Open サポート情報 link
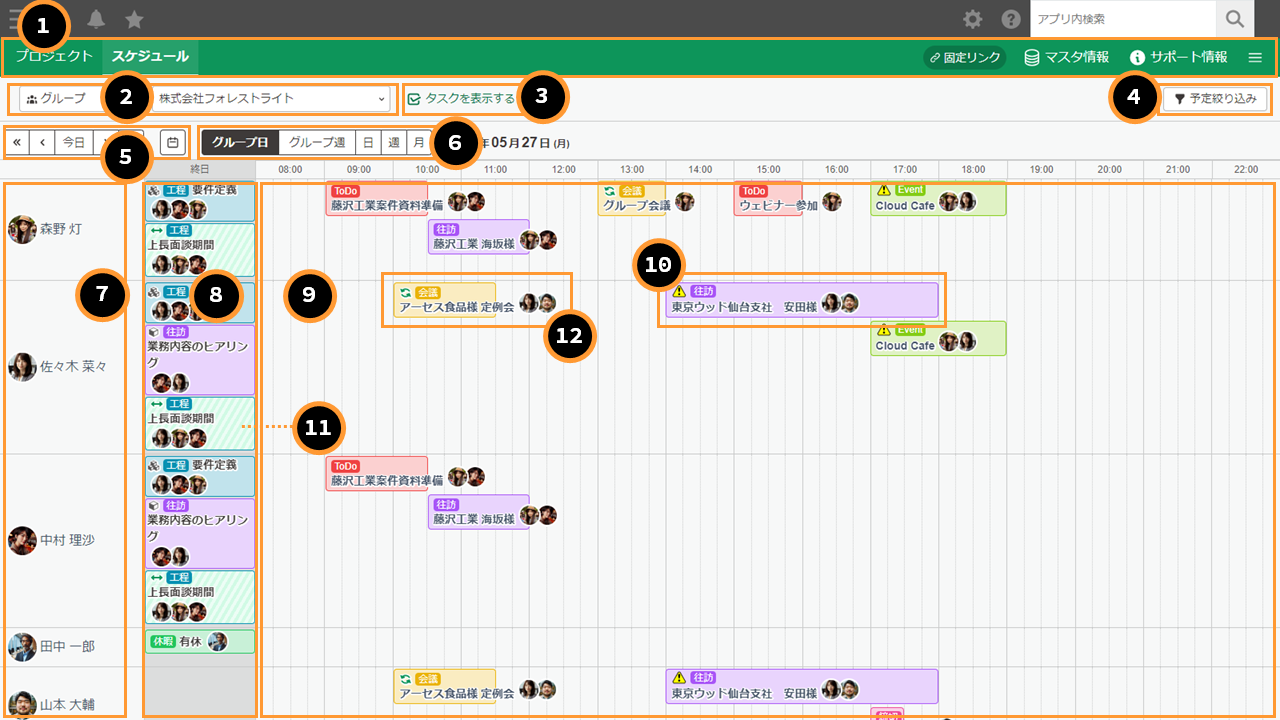This screenshot has height=720, width=1280. click(x=1178, y=57)
